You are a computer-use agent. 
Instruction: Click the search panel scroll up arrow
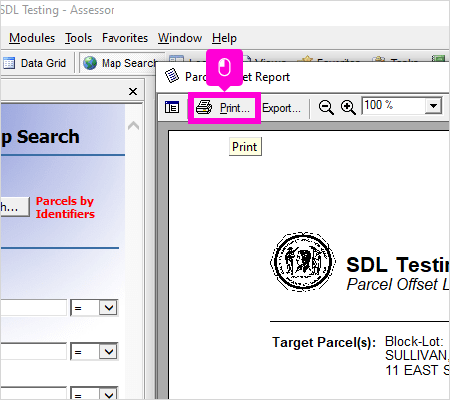coord(134,126)
